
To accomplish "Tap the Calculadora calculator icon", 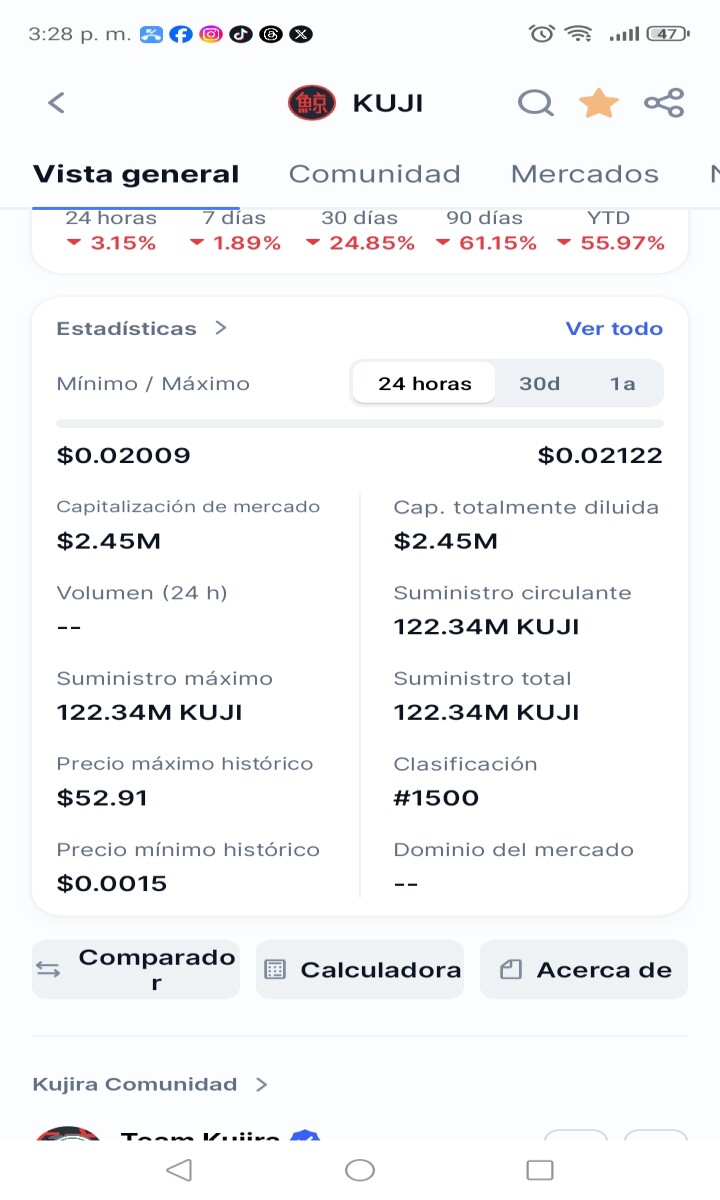I will tap(275, 969).
